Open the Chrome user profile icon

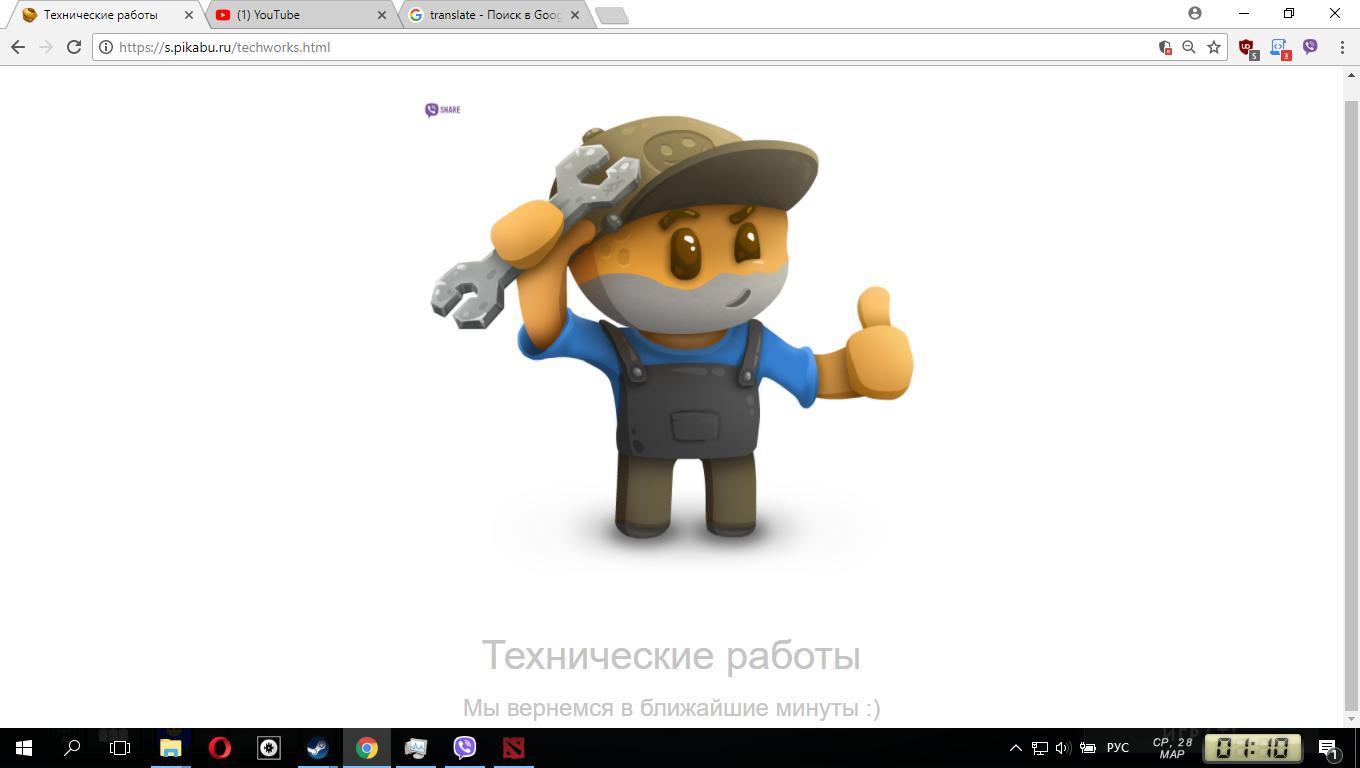coord(1195,14)
